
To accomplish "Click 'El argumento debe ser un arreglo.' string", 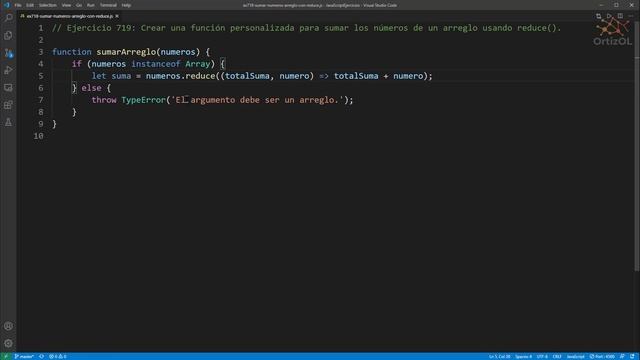I will click(257, 100).
